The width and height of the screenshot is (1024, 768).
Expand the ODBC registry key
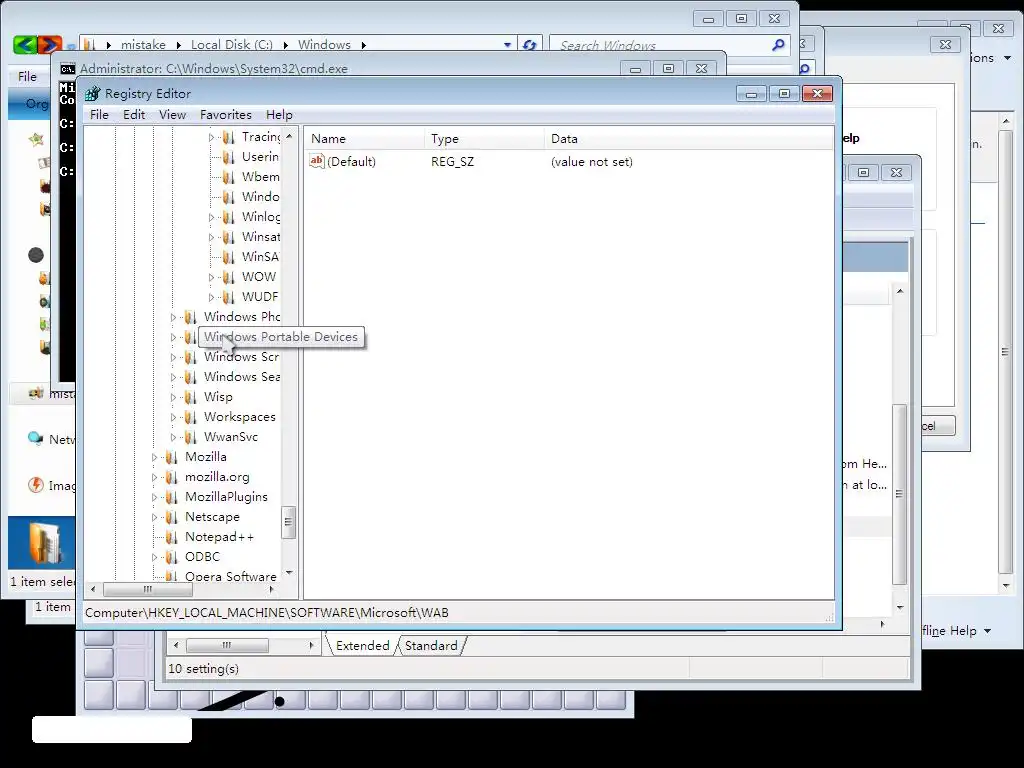154,558
